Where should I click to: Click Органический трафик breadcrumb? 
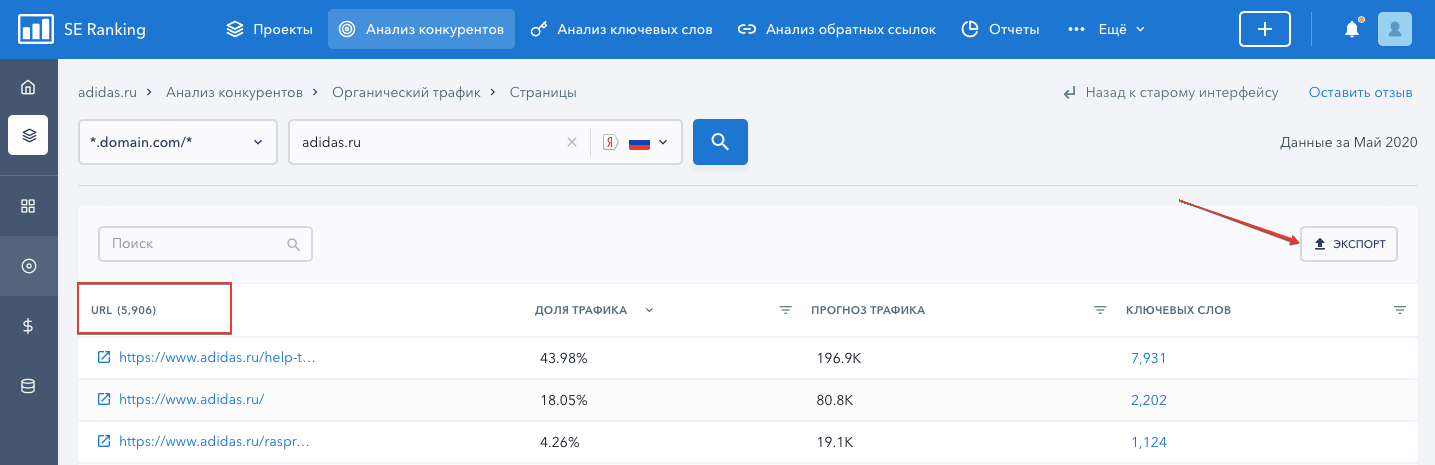(x=406, y=92)
